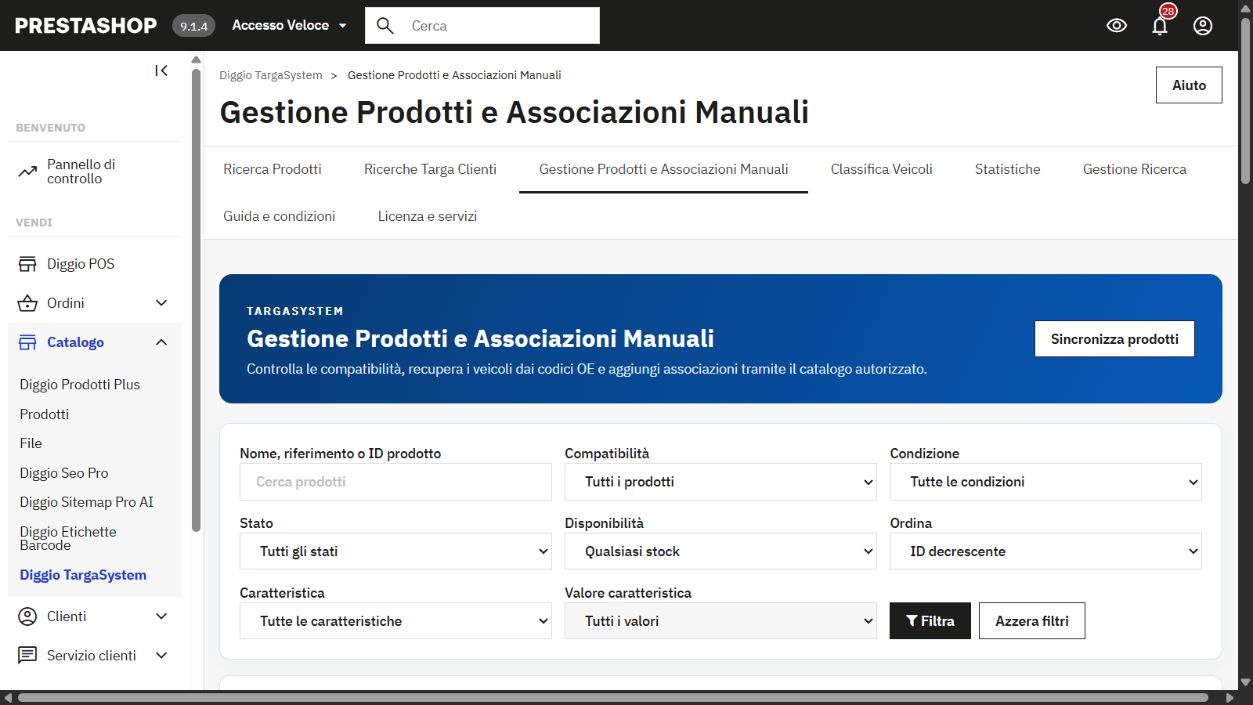Viewport: 1253px width, 705px height.
Task: Click the Cerca search field
Action: 482,26
